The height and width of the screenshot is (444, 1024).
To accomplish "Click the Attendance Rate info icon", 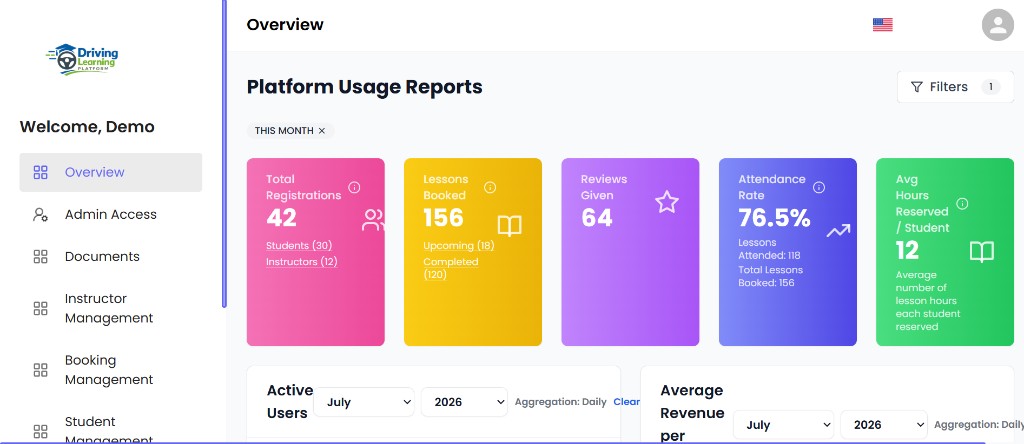I will [x=819, y=187].
